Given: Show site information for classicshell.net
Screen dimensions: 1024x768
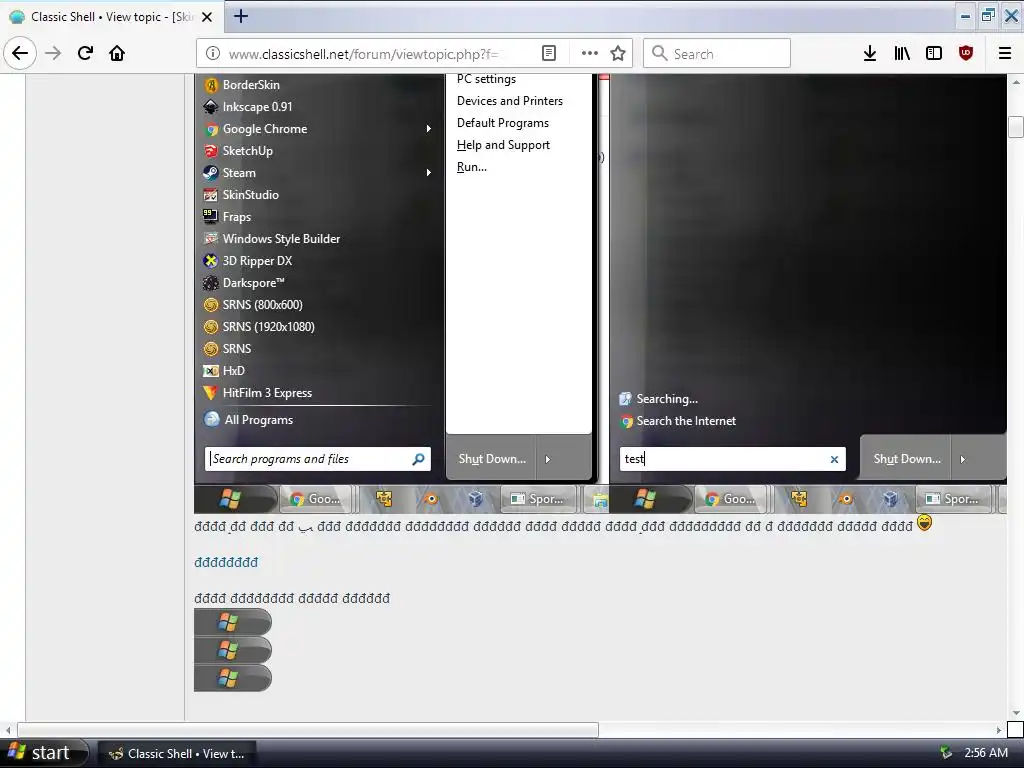Looking at the screenshot, I should point(213,54).
